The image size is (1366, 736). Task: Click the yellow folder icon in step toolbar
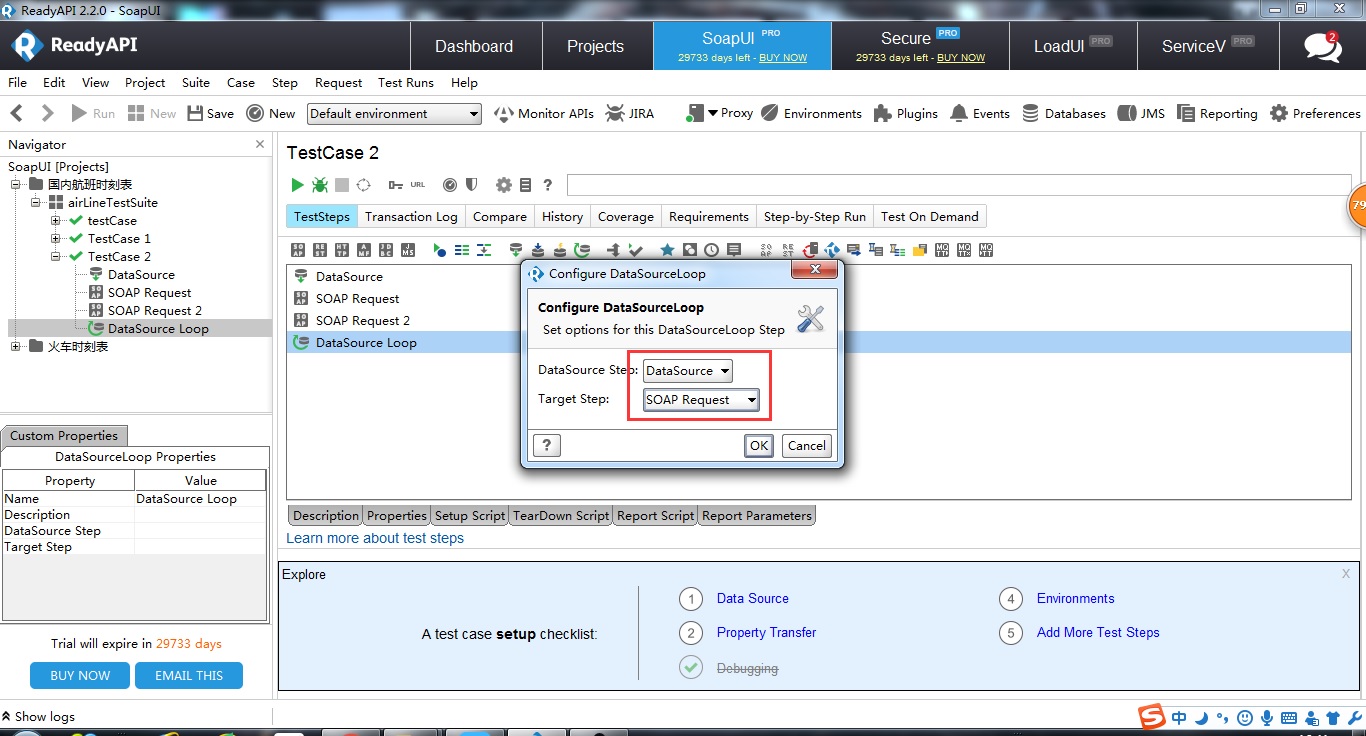919,250
